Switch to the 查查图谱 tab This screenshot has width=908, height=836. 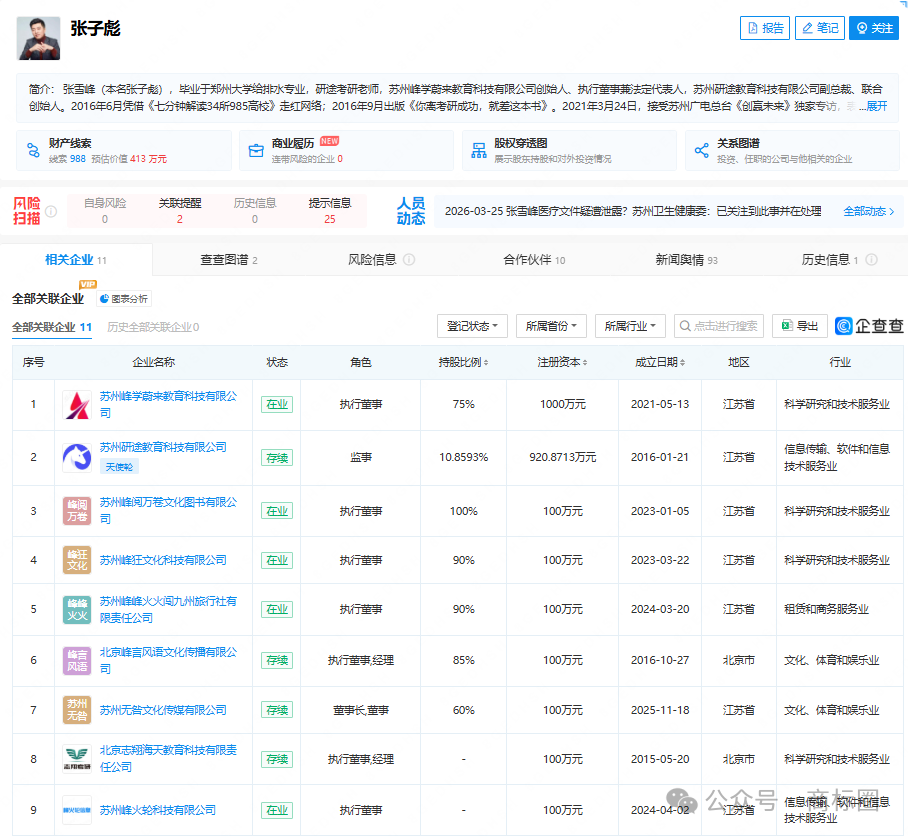(x=229, y=260)
